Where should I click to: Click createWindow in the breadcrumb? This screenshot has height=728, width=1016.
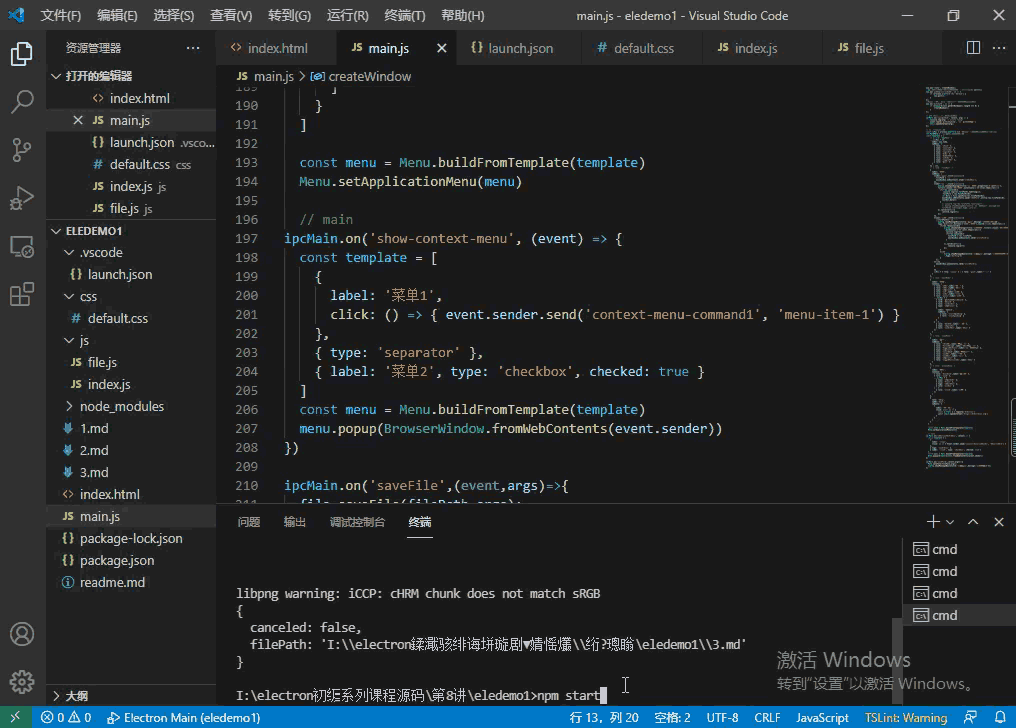[369, 76]
